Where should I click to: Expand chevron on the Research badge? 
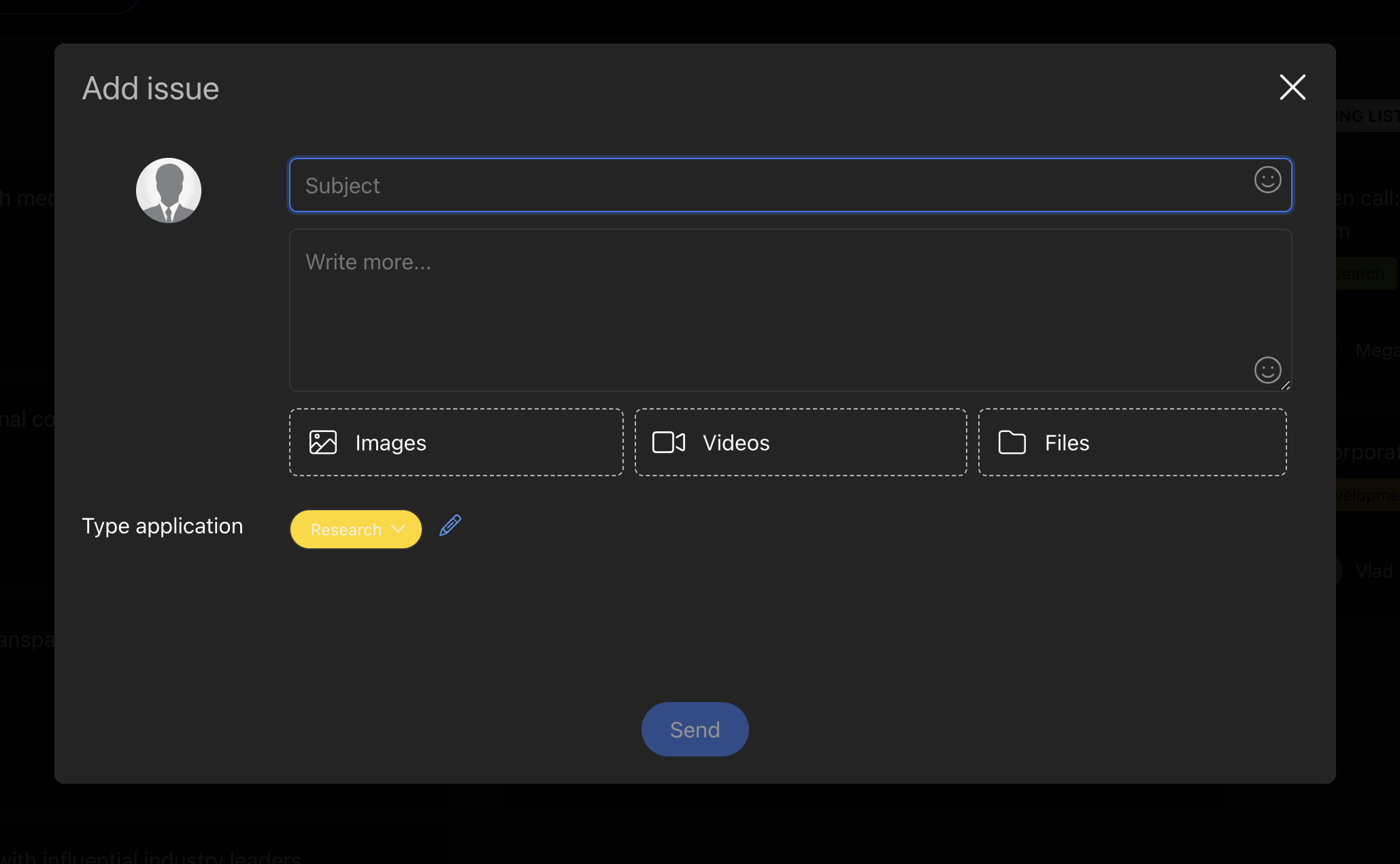[x=399, y=529]
